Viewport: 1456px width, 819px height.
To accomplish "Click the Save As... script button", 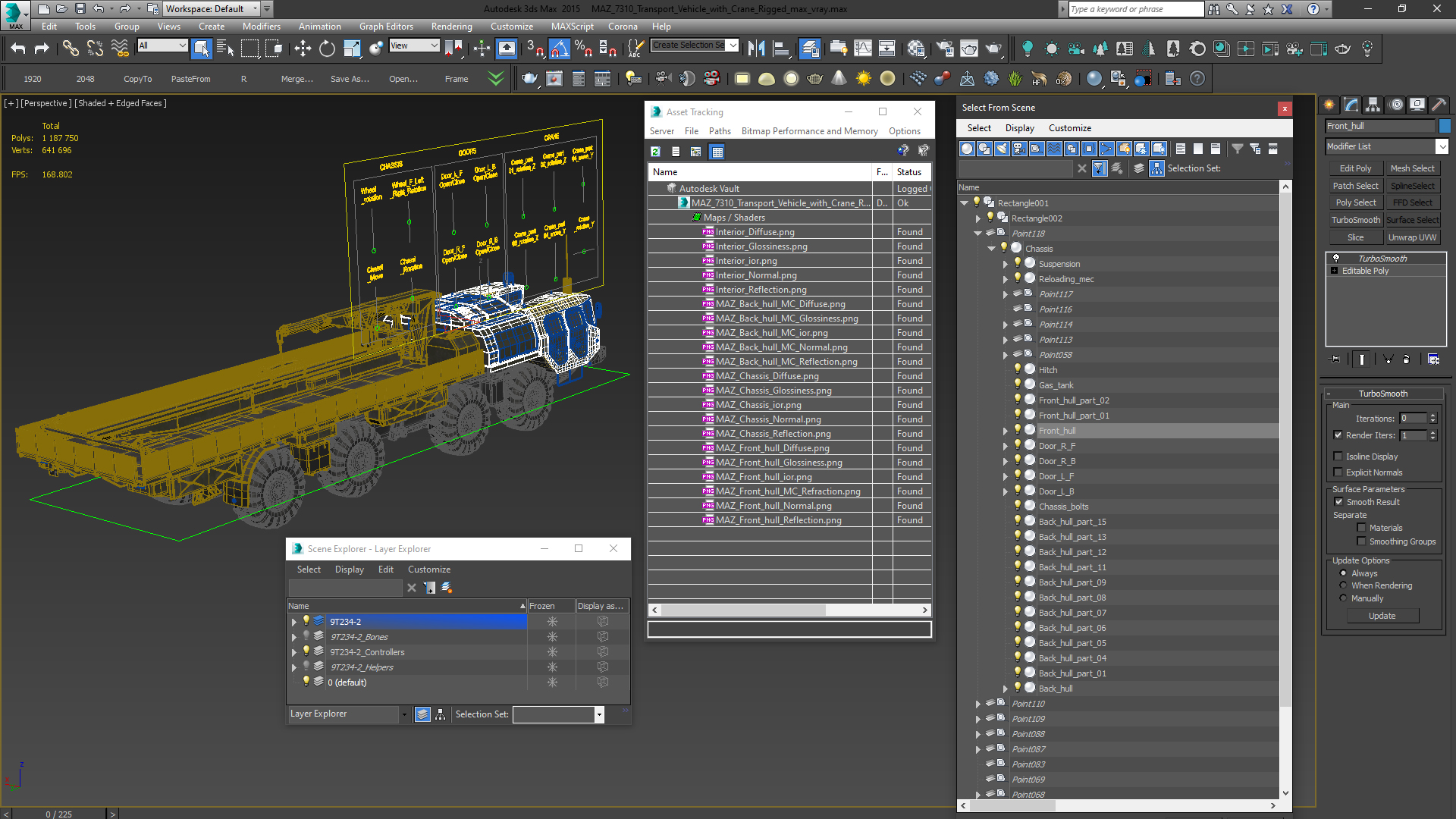I will pos(350,79).
